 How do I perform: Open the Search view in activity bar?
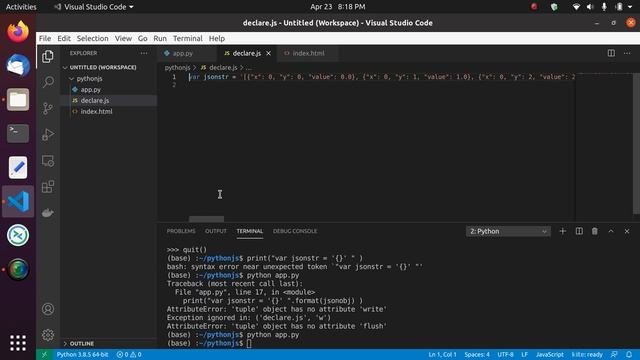click(48, 82)
